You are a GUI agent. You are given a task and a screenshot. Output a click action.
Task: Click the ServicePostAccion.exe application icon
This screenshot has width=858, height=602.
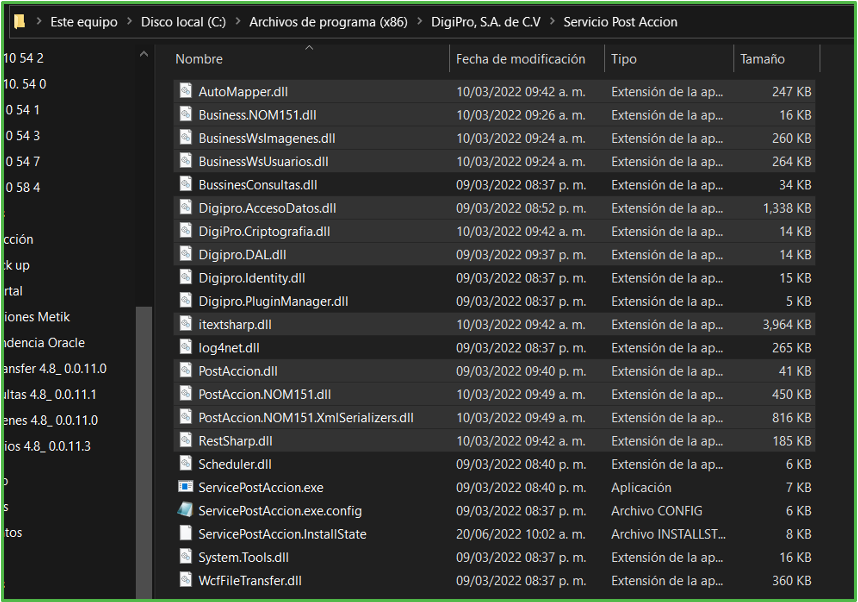(x=185, y=487)
